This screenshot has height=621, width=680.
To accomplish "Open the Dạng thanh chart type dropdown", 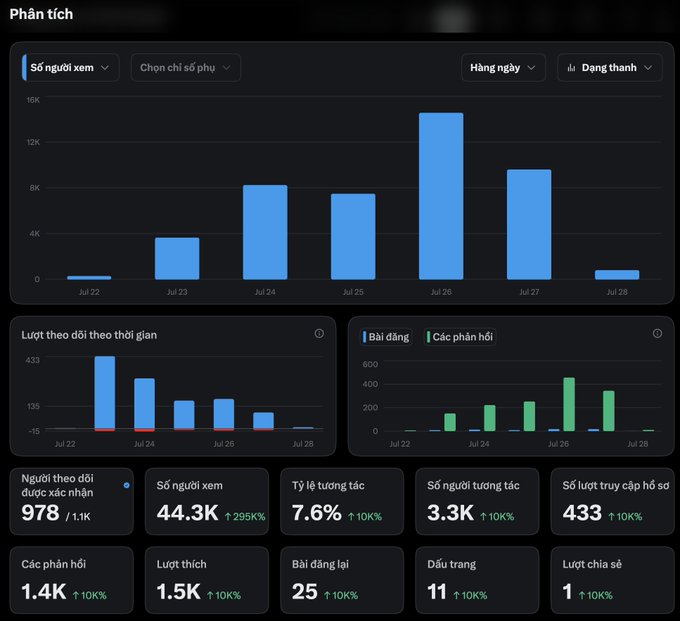I will pos(610,68).
